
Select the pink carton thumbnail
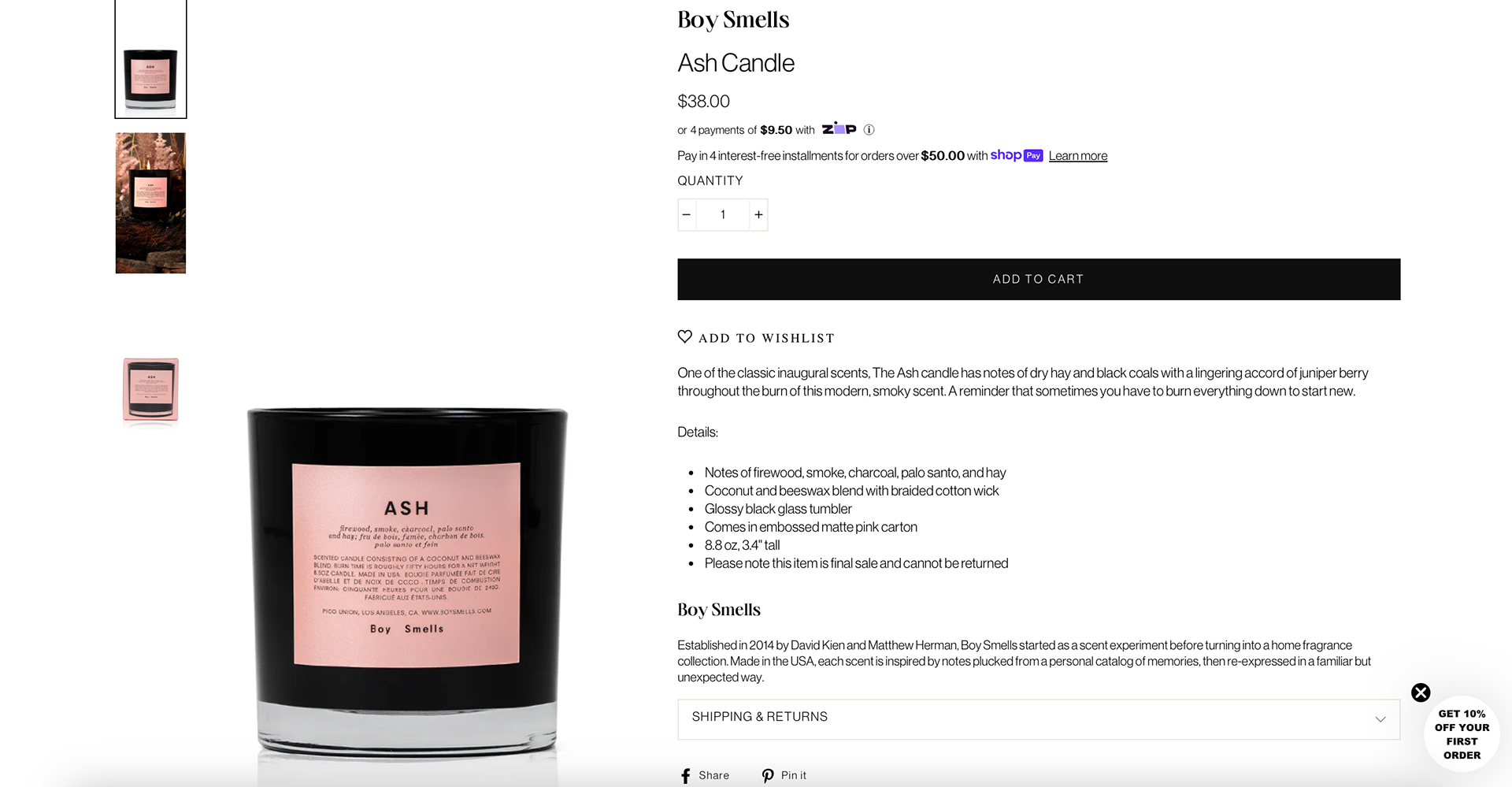(x=150, y=390)
